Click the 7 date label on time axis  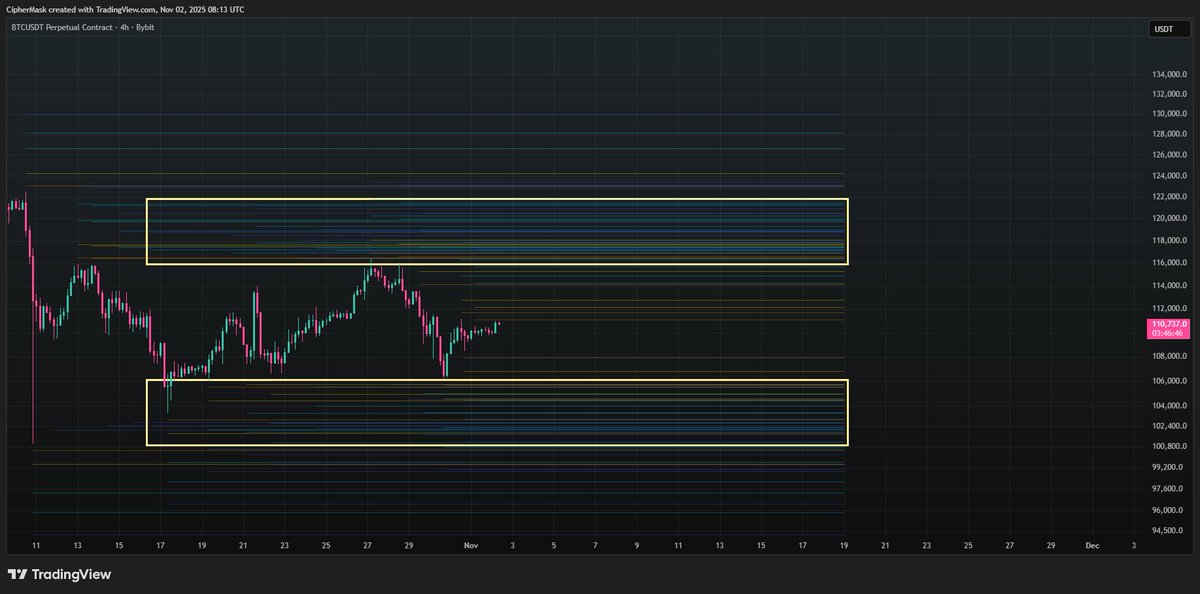pos(595,546)
